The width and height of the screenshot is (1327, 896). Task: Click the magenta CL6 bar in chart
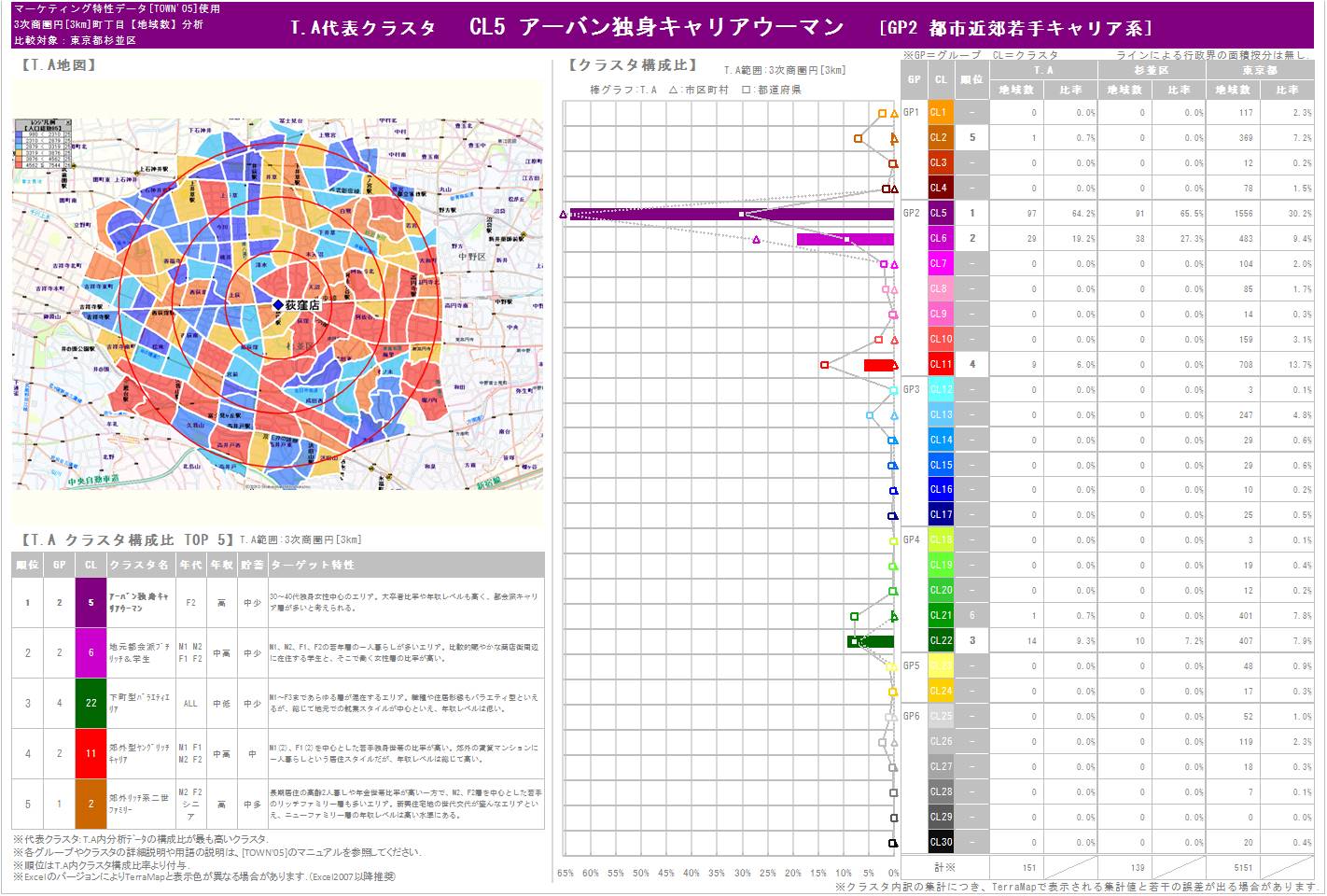point(845,239)
